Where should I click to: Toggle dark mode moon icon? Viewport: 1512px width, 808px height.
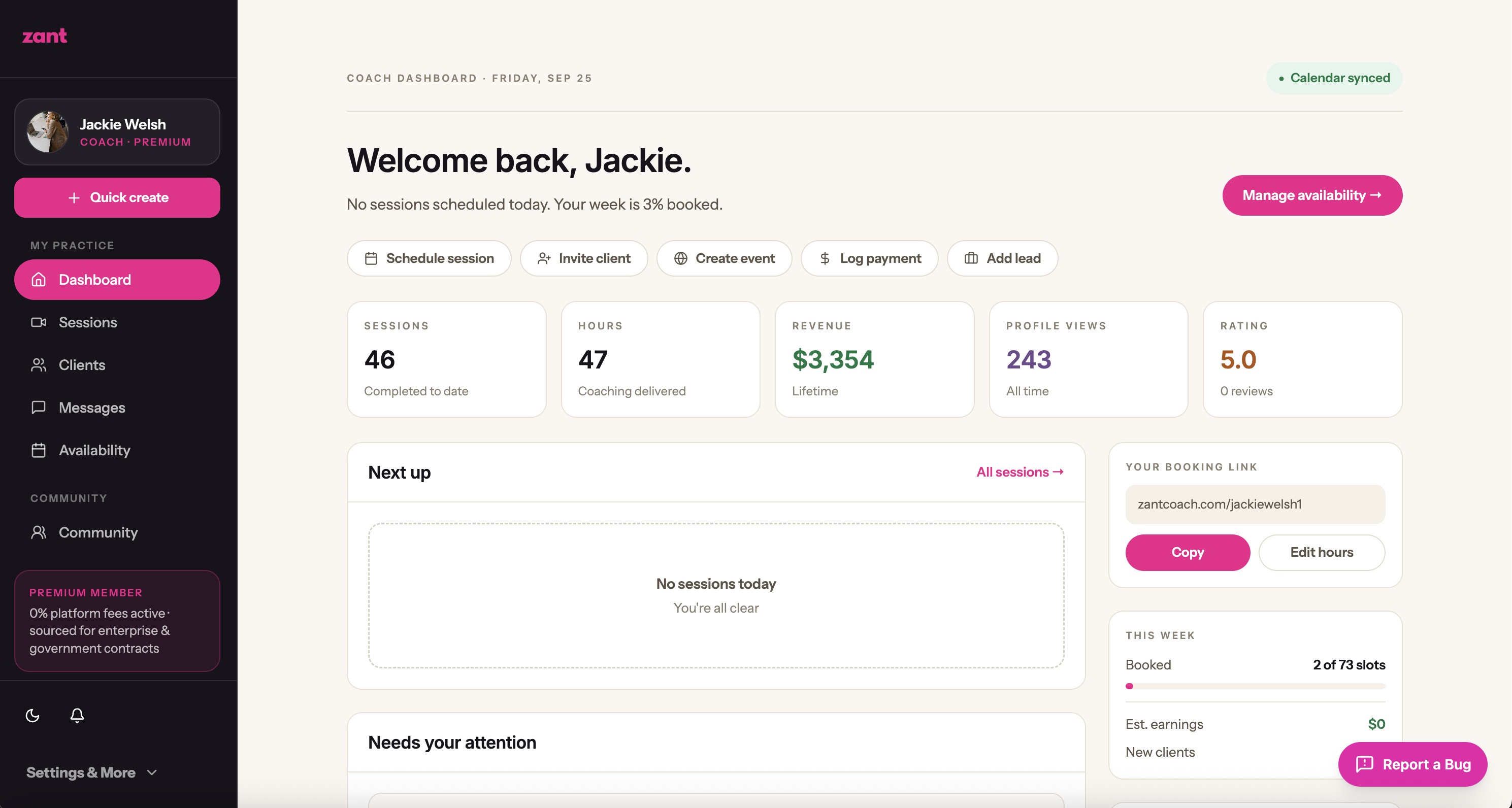pos(32,715)
